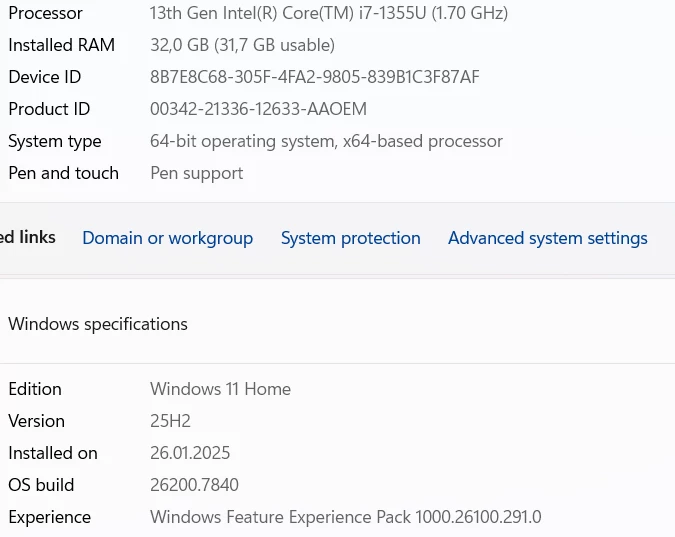The width and height of the screenshot is (675, 537).
Task: Select the Processor value 13th Gen Intel Core i7-1355U
Action: (329, 13)
